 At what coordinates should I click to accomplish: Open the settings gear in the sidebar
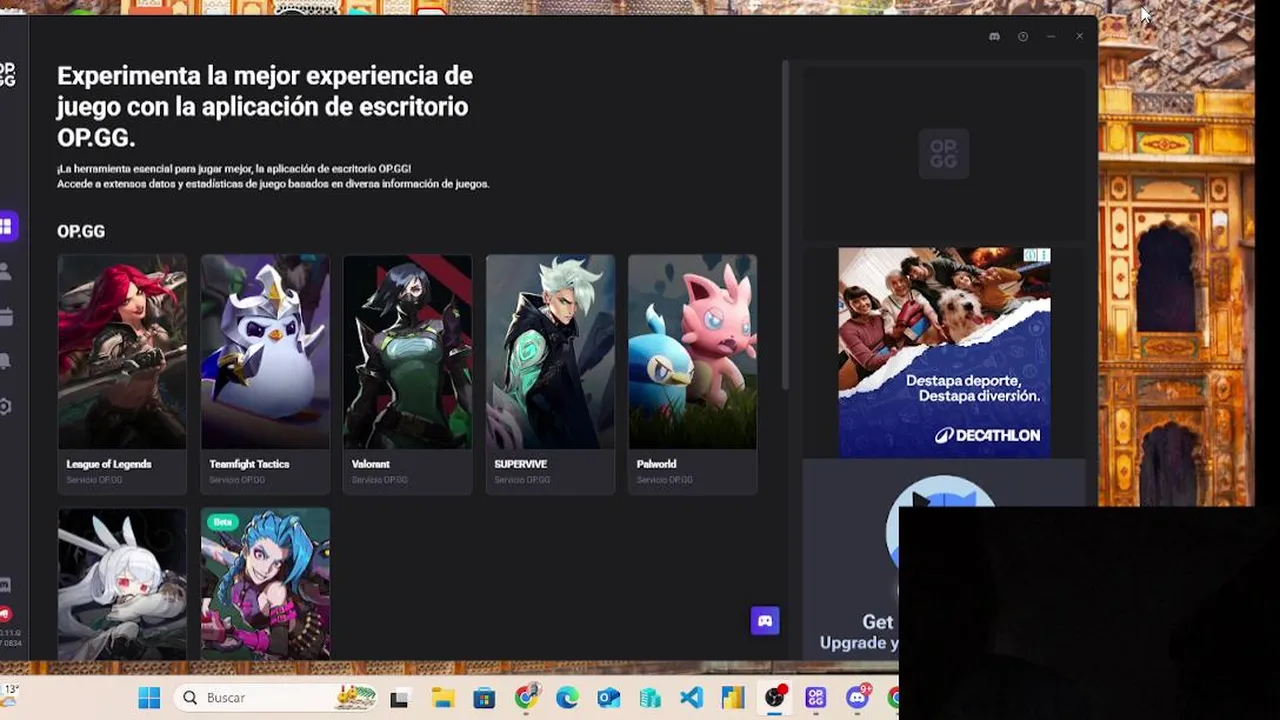click(x=6, y=407)
